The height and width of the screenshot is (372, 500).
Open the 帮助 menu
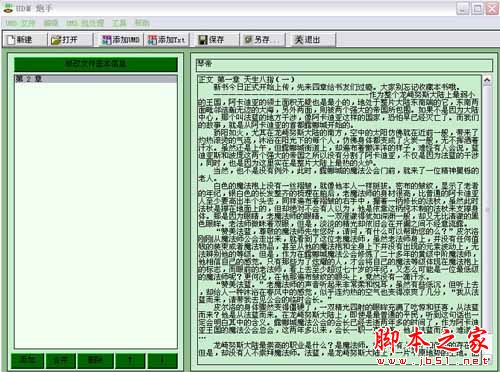142,23
